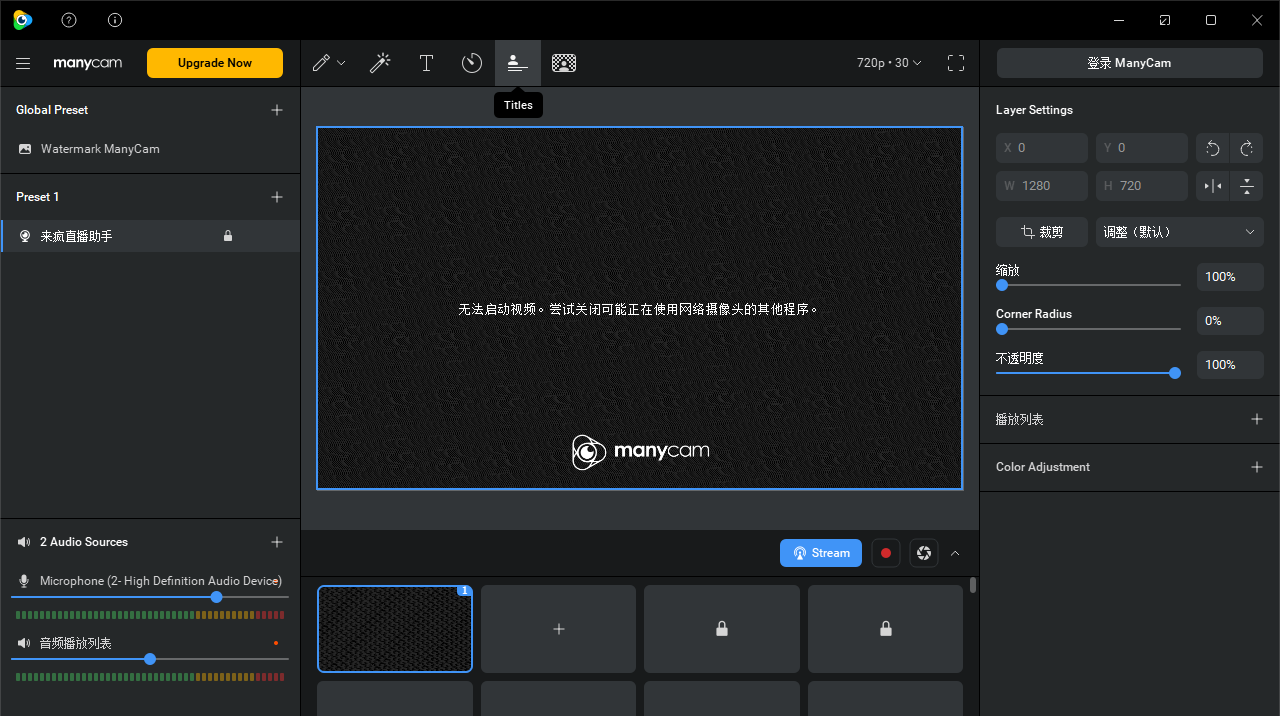1280x716 pixels.
Task: Select preset thumbnail 1
Action: pyautogui.click(x=395, y=629)
